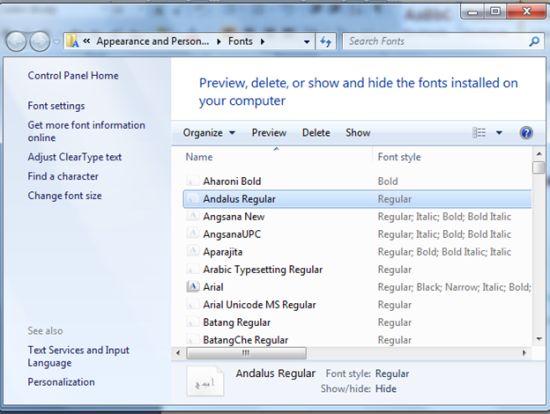Image resolution: width=550 pixels, height=414 pixels.
Task: Click the magnifier search icon
Action: click(x=534, y=41)
